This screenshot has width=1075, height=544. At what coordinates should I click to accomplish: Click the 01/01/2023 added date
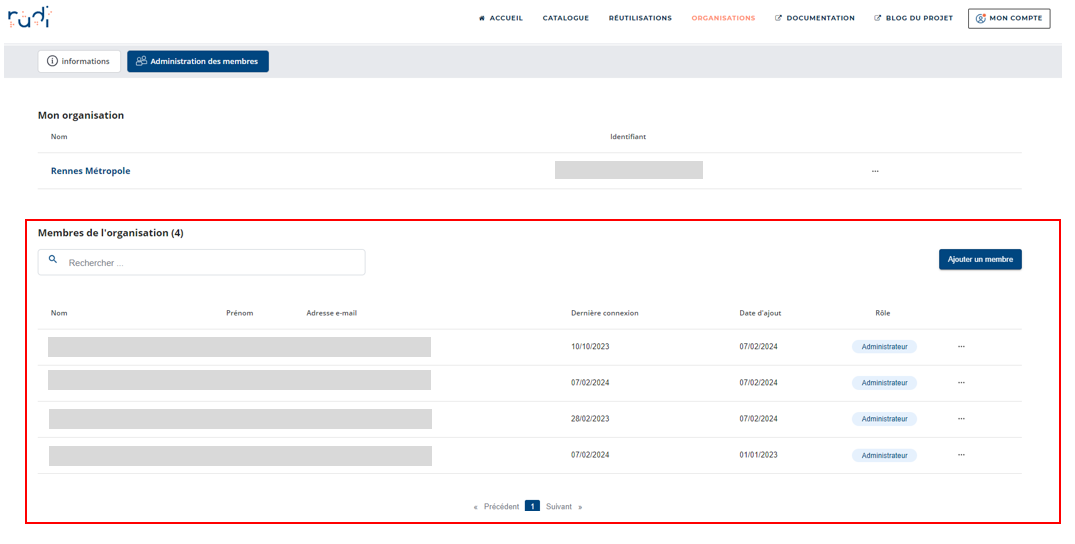[x=758, y=455]
